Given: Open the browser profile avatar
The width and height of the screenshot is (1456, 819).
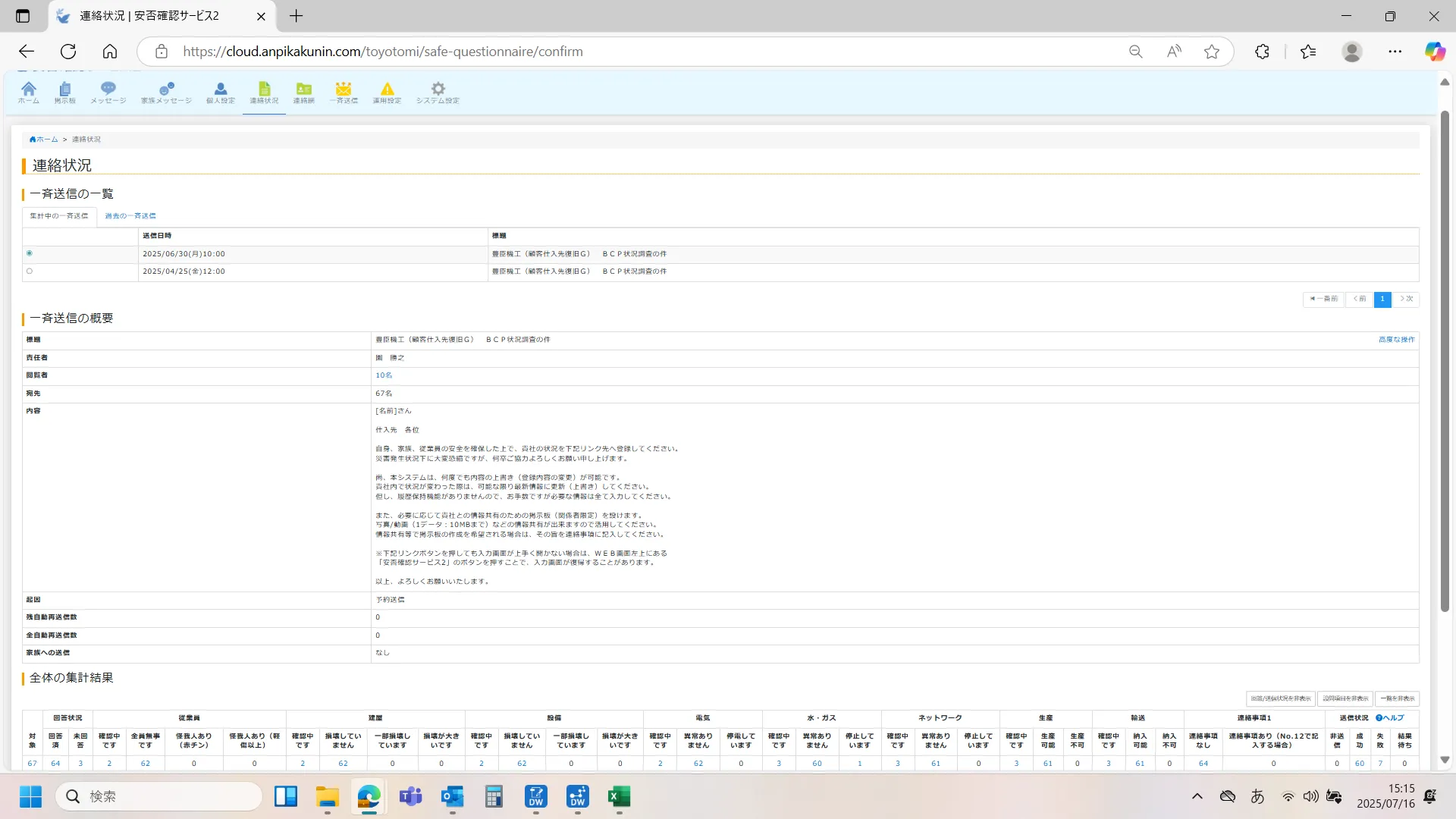Looking at the screenshot, I should 1352,52.
